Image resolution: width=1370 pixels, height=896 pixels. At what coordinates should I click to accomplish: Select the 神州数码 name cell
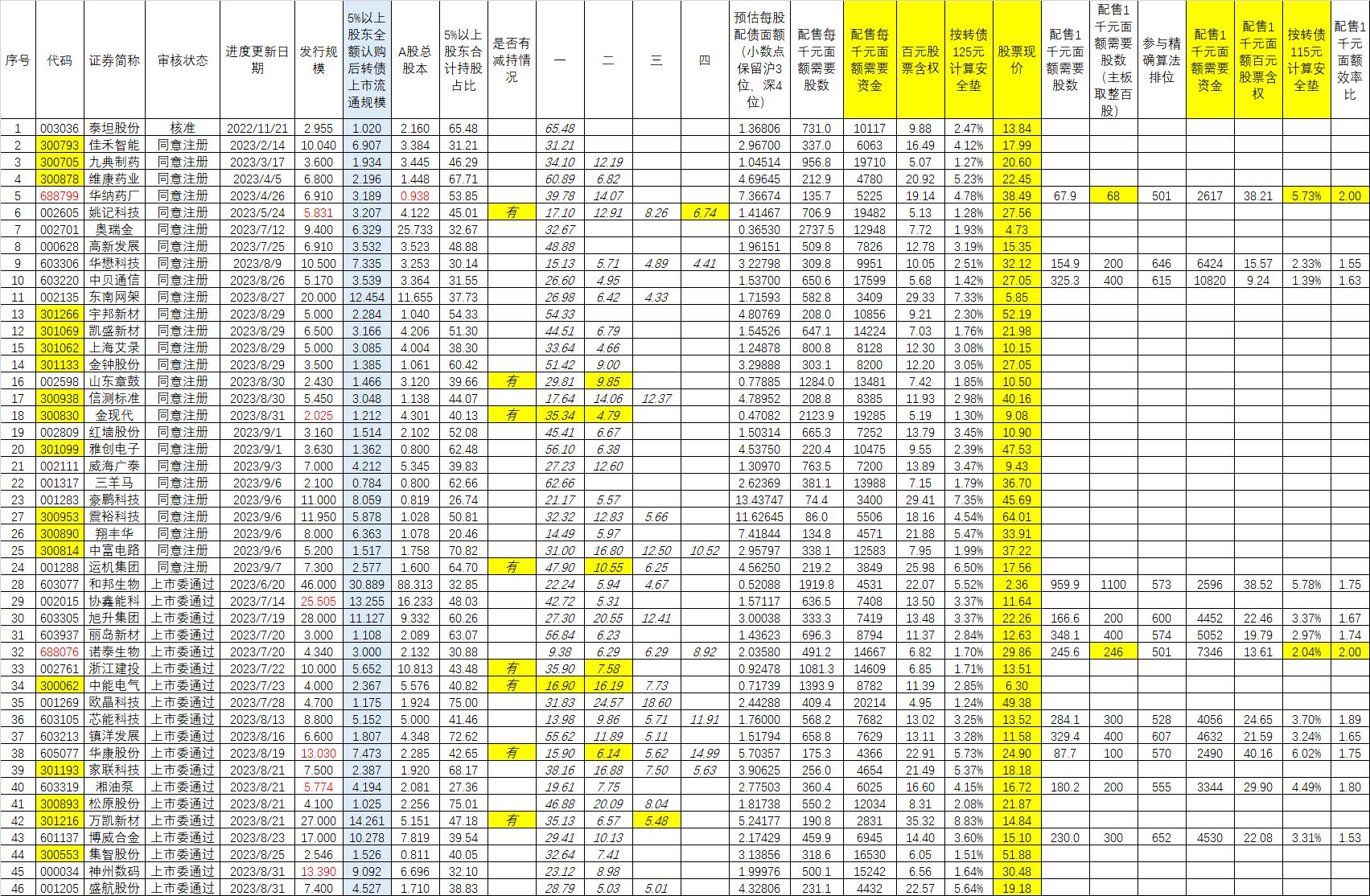tap(114, 871)
